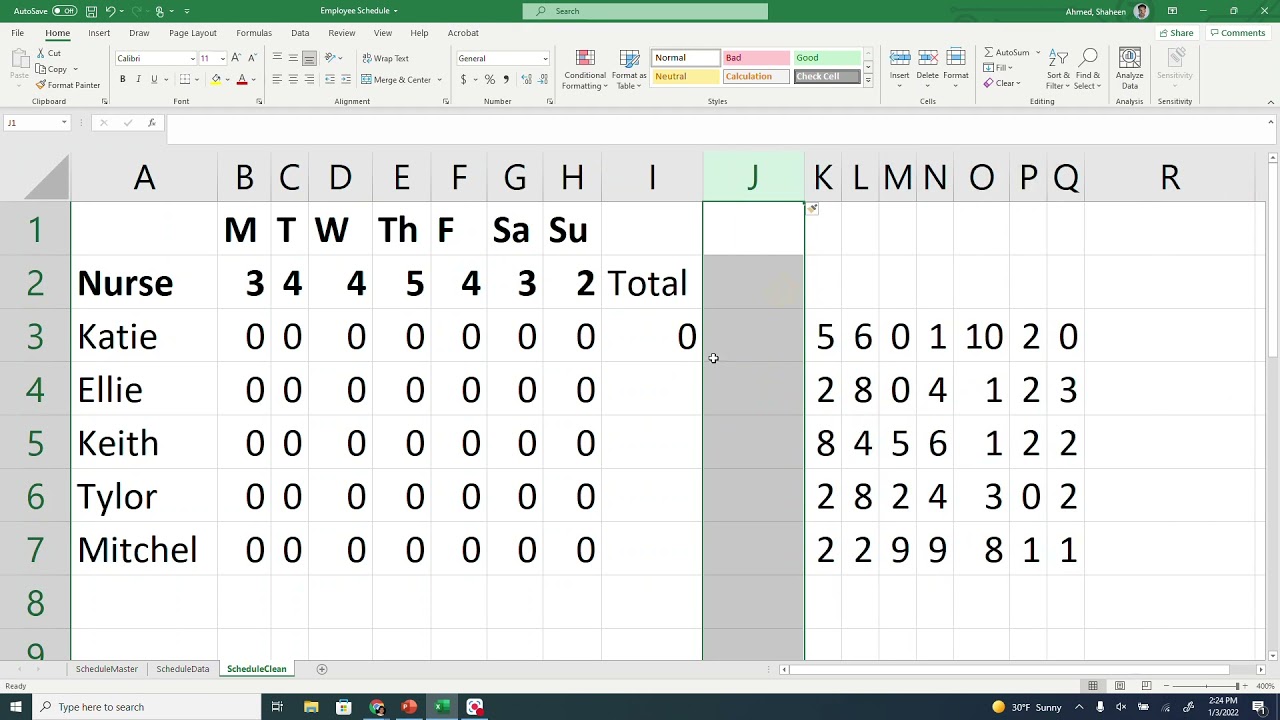Open the ScheduleMaster sheet
The width and height of the screenshot is (1280, 720).
(107, 669)
